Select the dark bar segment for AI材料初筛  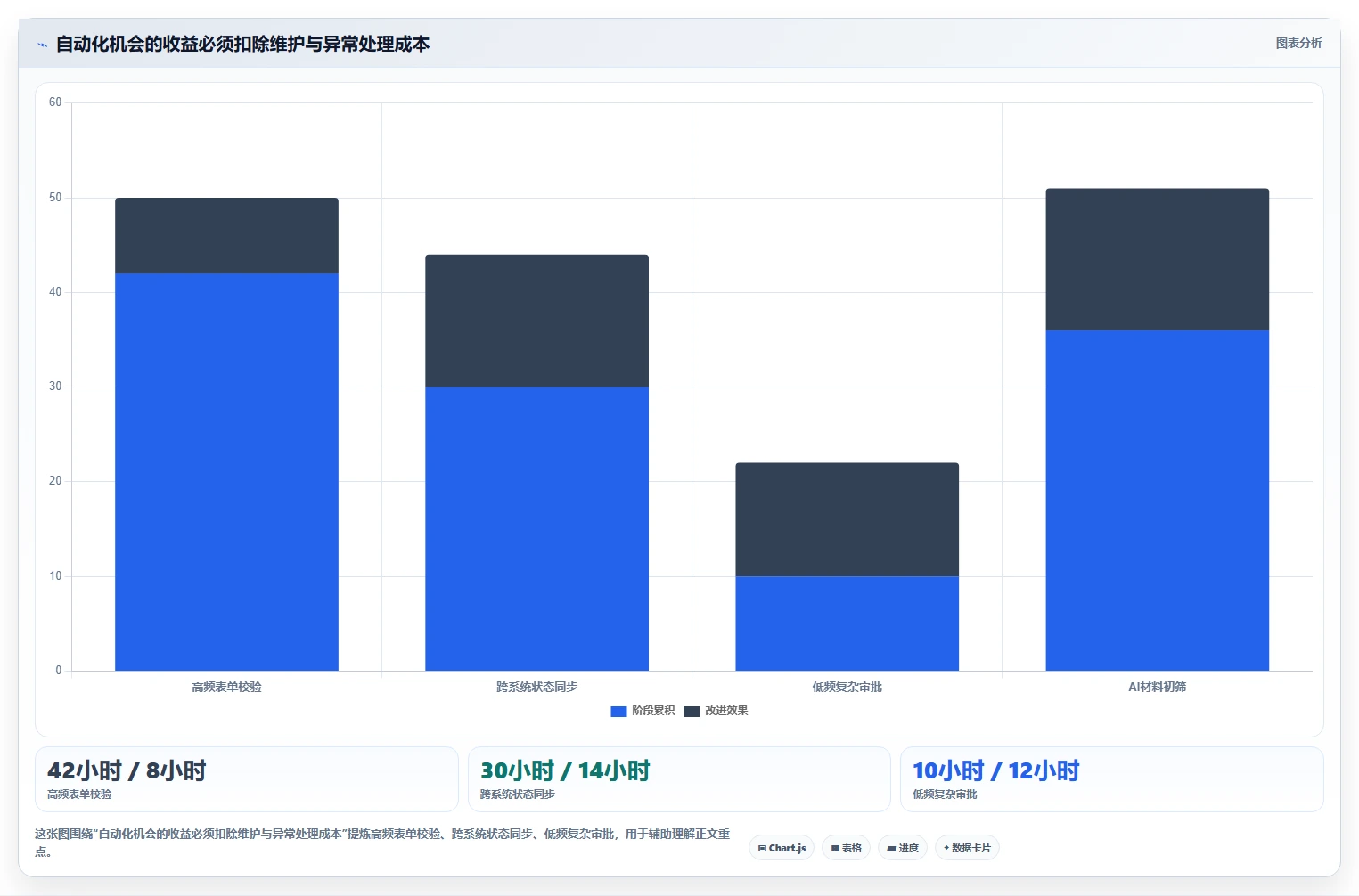click(1157, 259)
